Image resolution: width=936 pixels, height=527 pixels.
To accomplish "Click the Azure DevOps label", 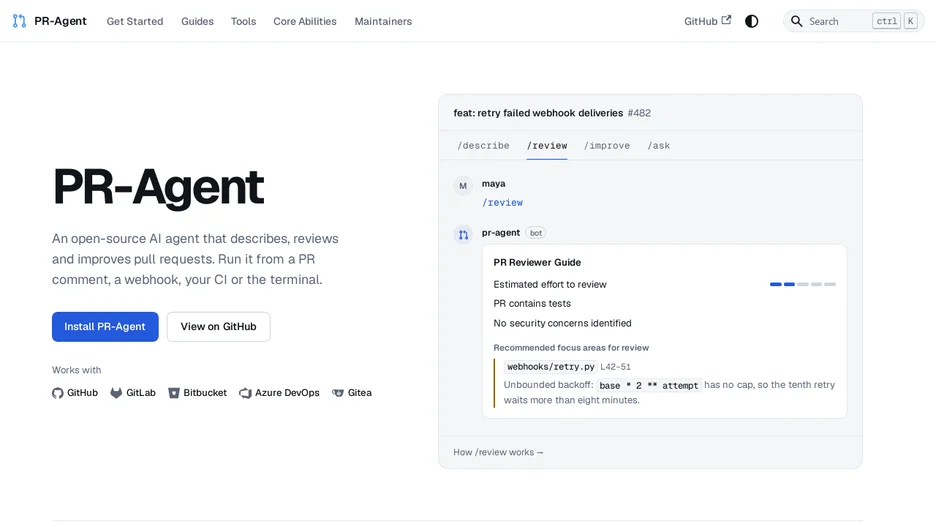I will pos(287,393).
